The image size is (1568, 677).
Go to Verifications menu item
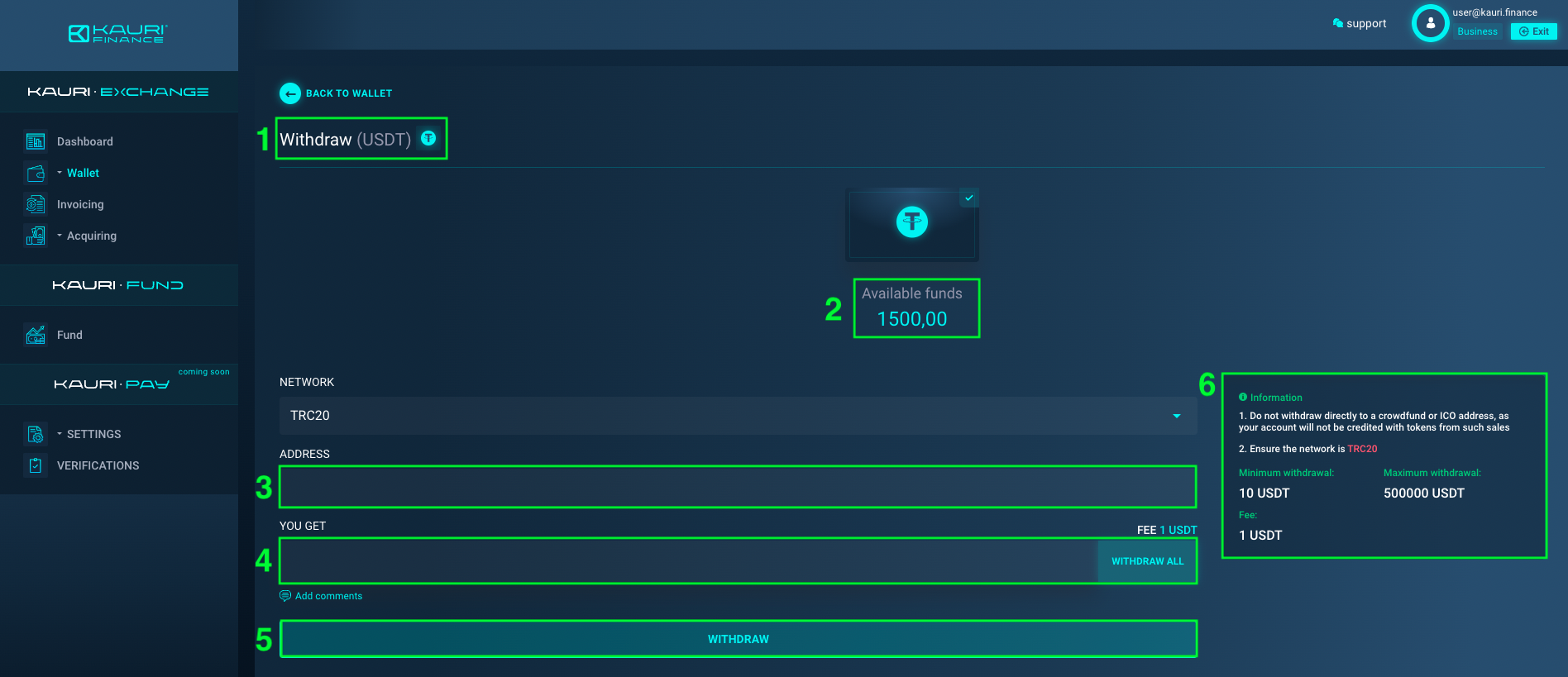coord(98,465)
